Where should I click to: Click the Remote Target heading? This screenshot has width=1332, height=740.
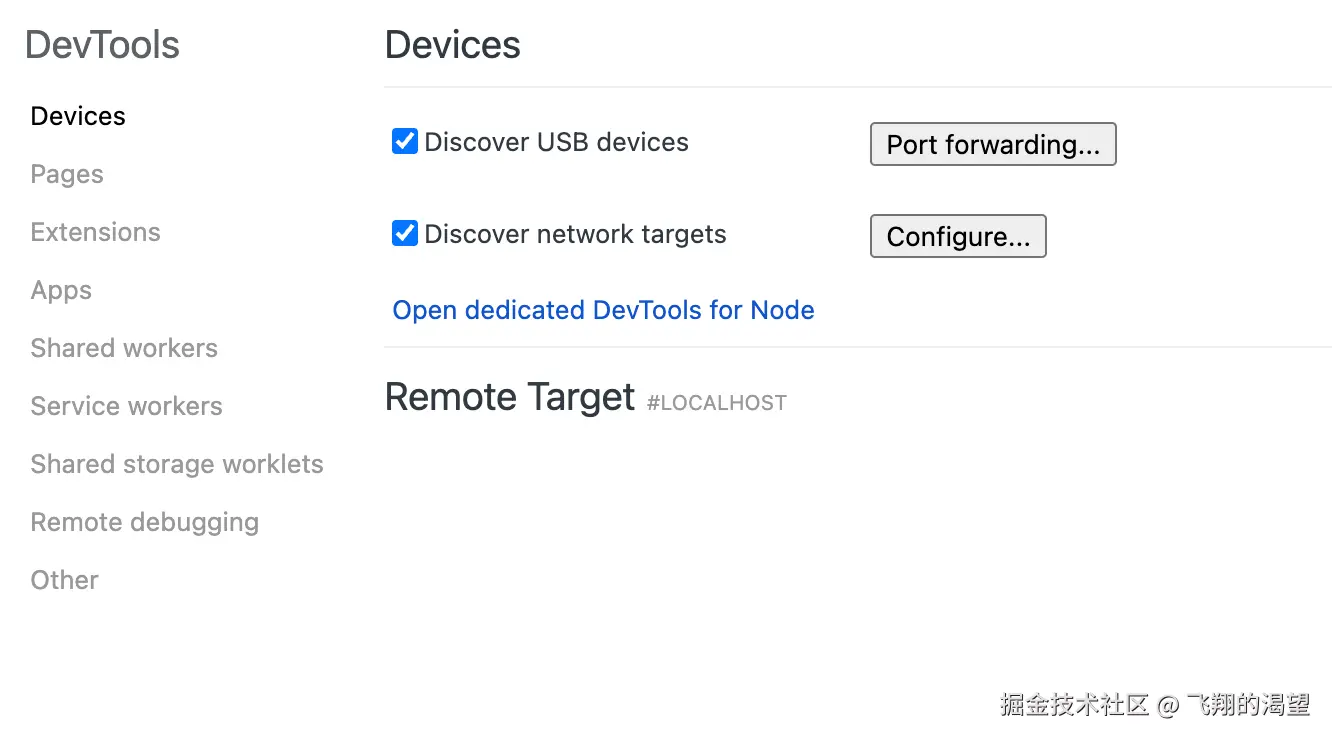point(509,397)
